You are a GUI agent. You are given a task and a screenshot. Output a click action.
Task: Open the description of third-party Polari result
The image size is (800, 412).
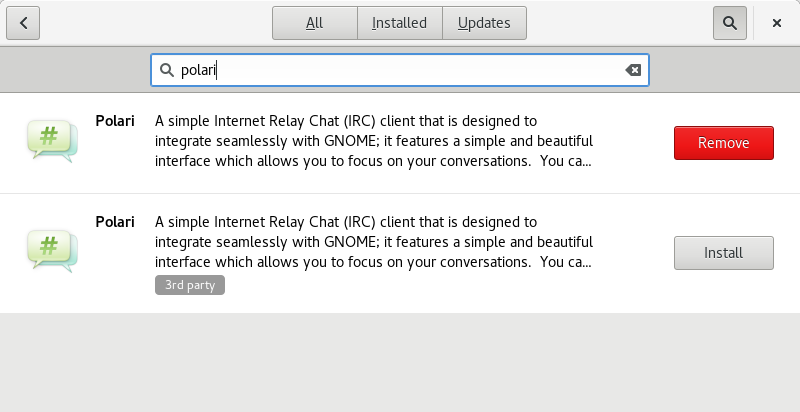point(374,242)
